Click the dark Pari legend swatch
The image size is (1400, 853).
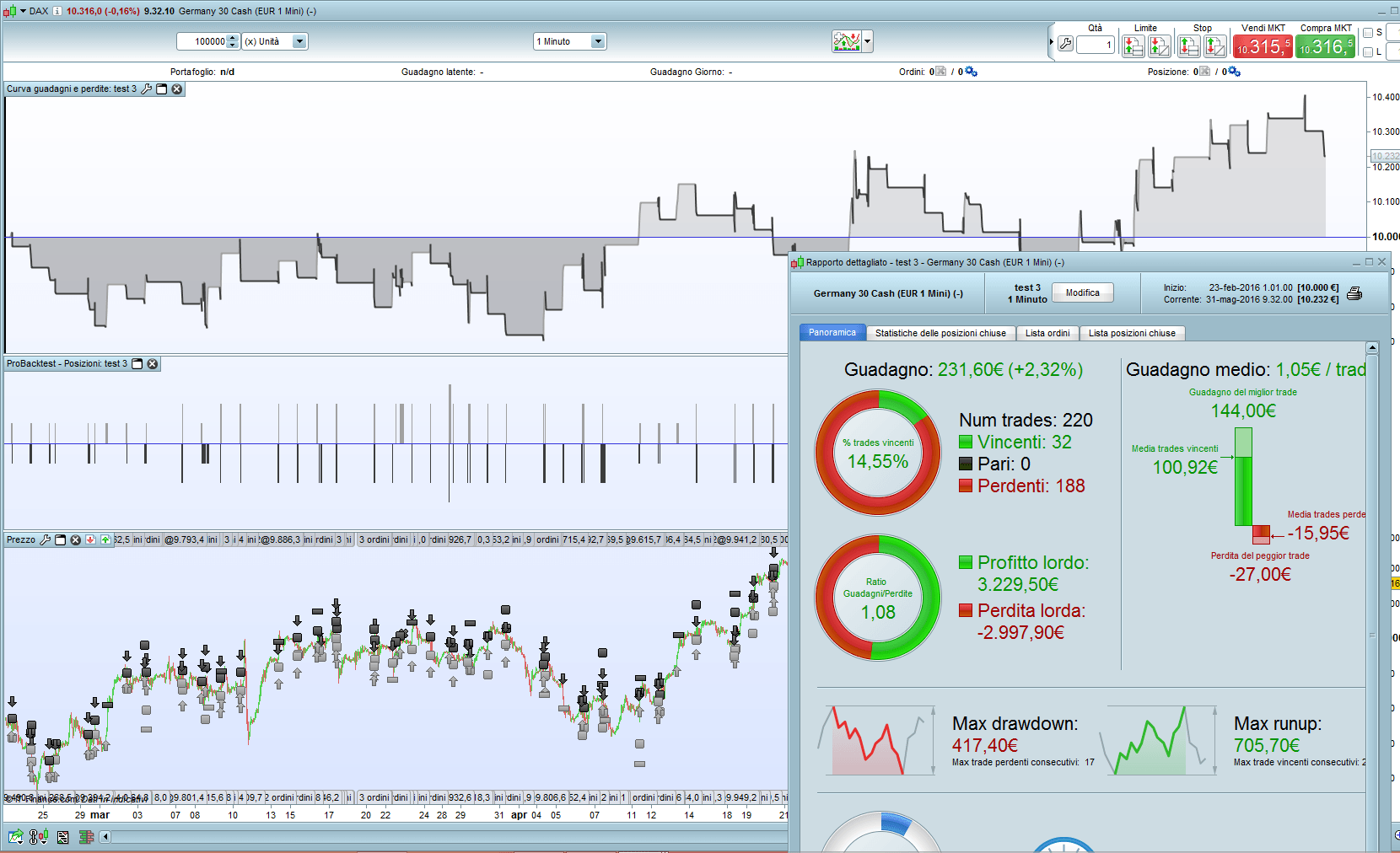pos(966,464)
